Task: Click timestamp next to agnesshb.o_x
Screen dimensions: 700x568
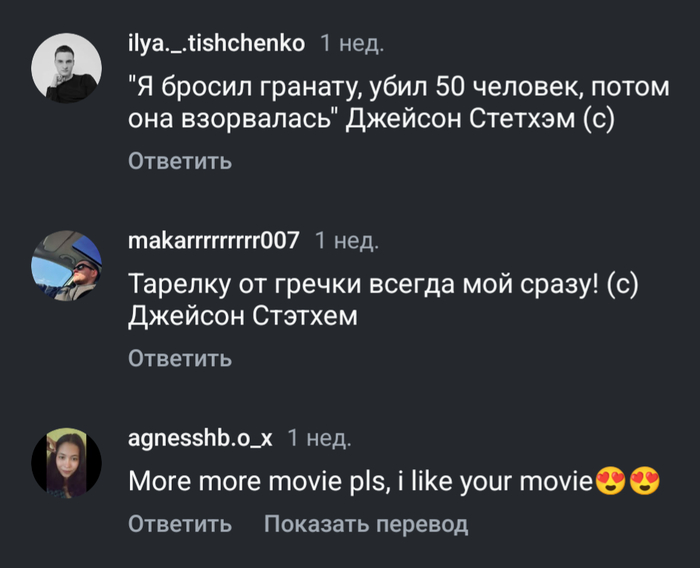Action: 319,438
